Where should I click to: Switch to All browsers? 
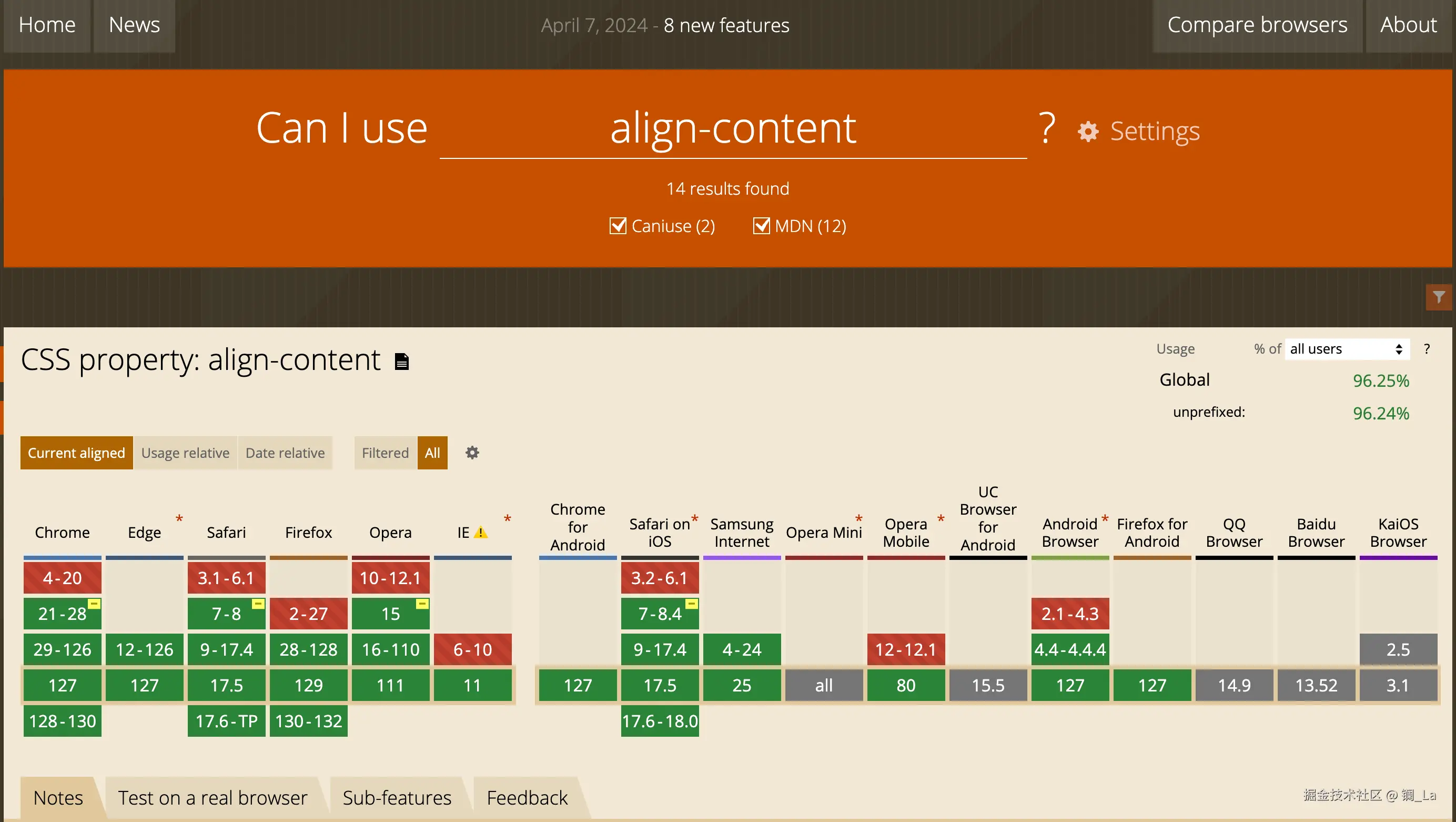432,453
